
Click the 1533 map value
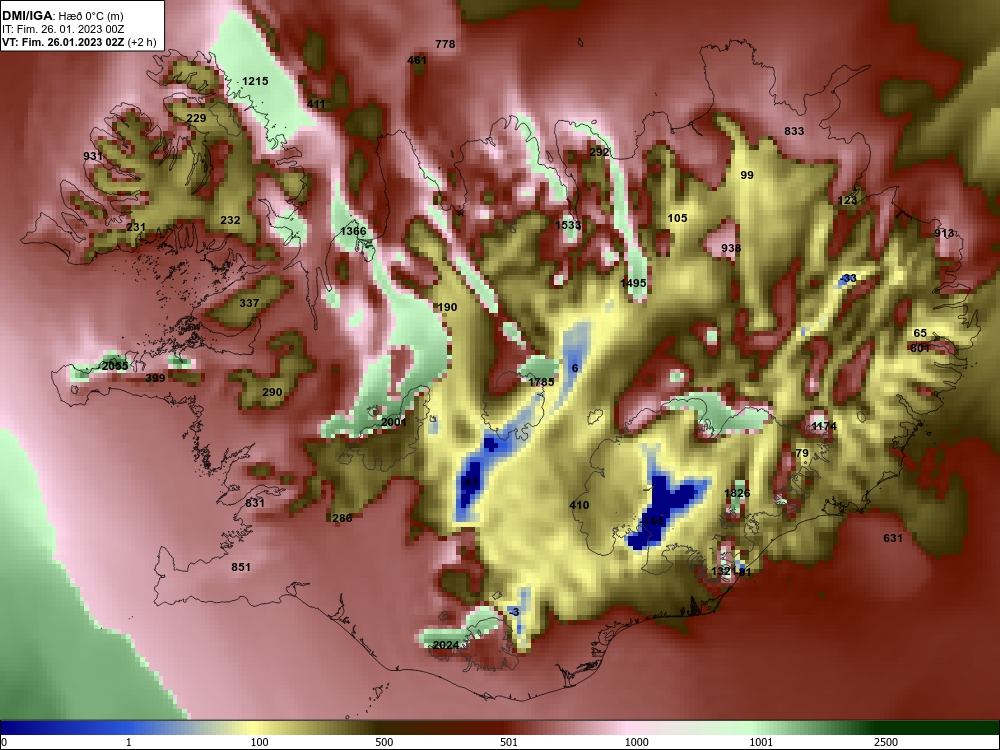tap(568, 225)
